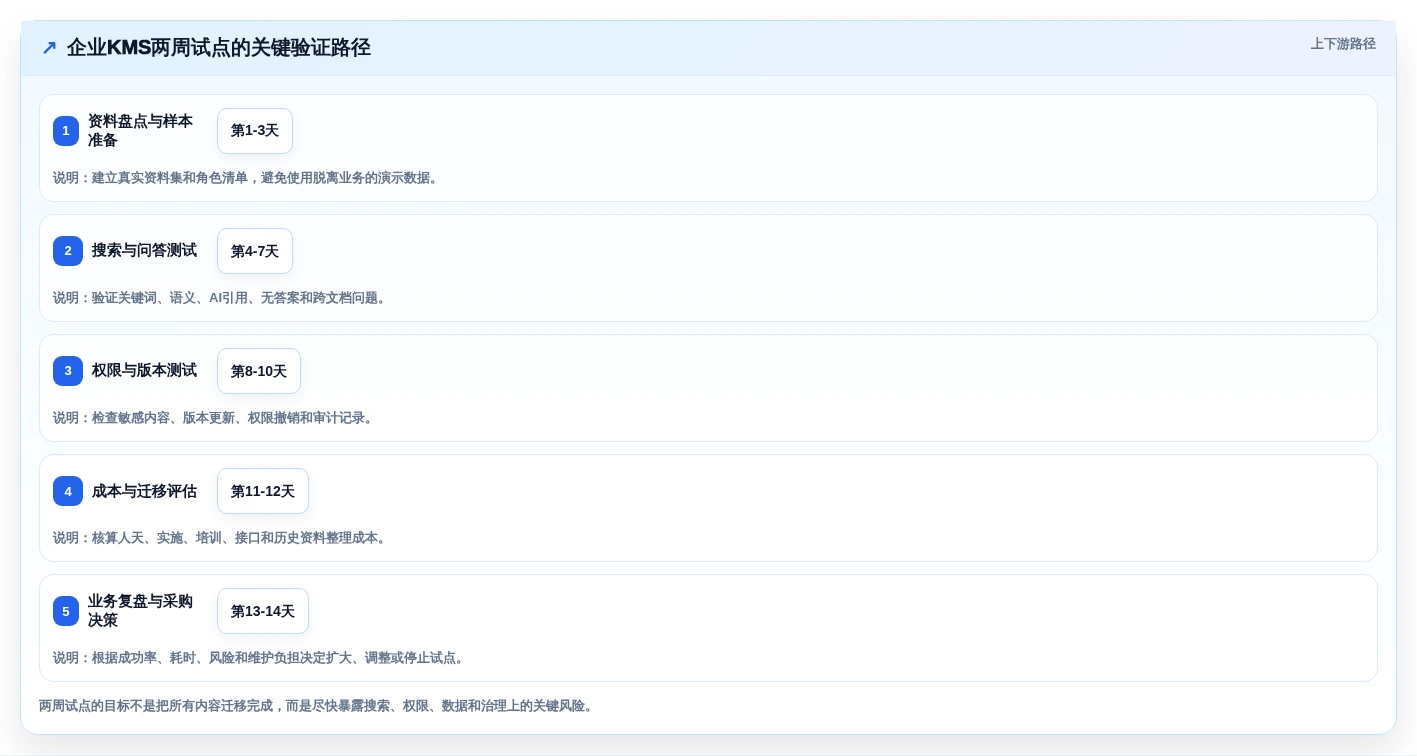Image resolution: width=1417 pixels, height=756 pixels.
Task: Select the 第11-12天 tag
Action: pos(263,491)
